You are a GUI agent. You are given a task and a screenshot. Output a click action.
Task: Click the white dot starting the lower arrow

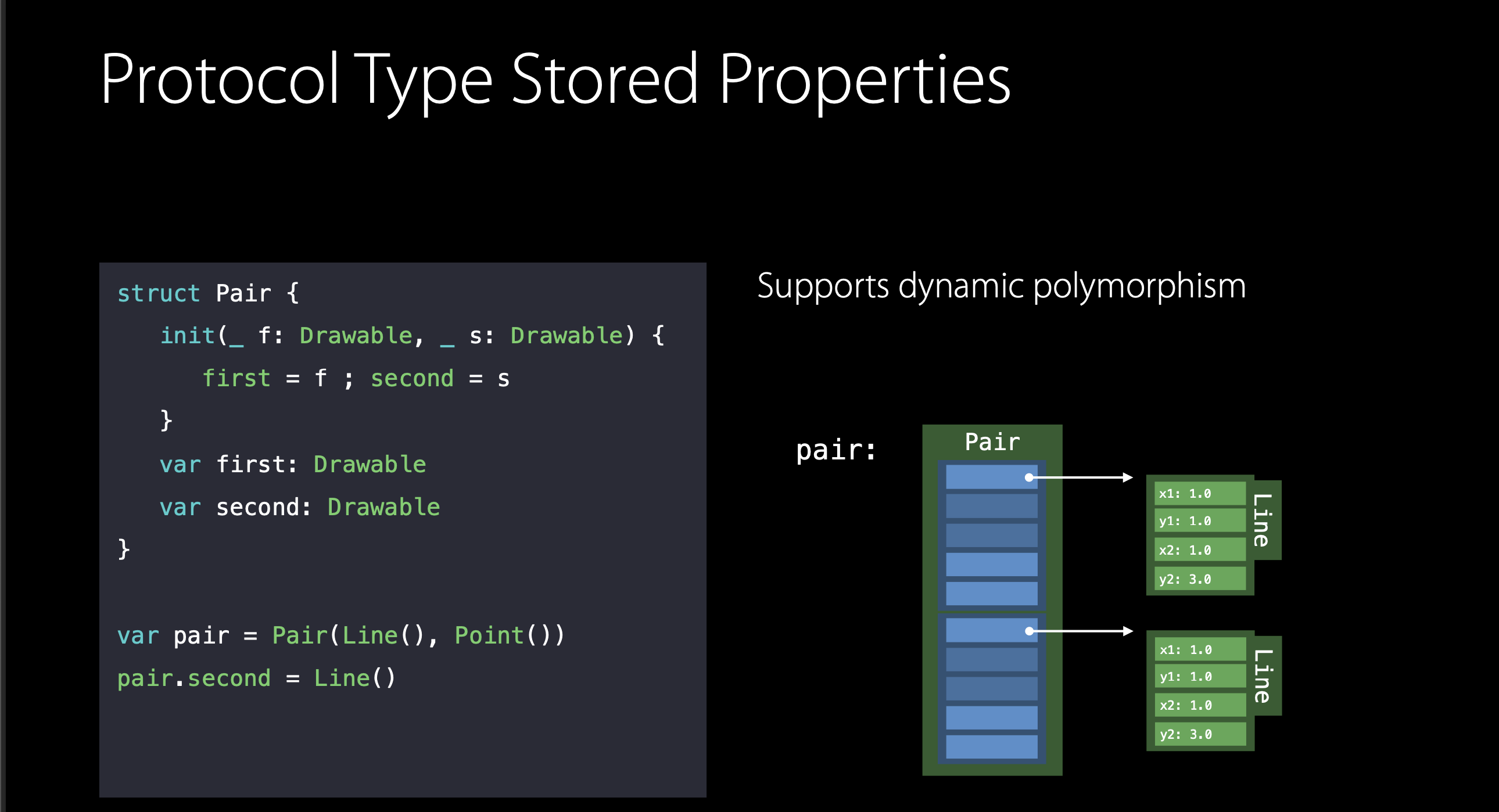(1029, 631)
